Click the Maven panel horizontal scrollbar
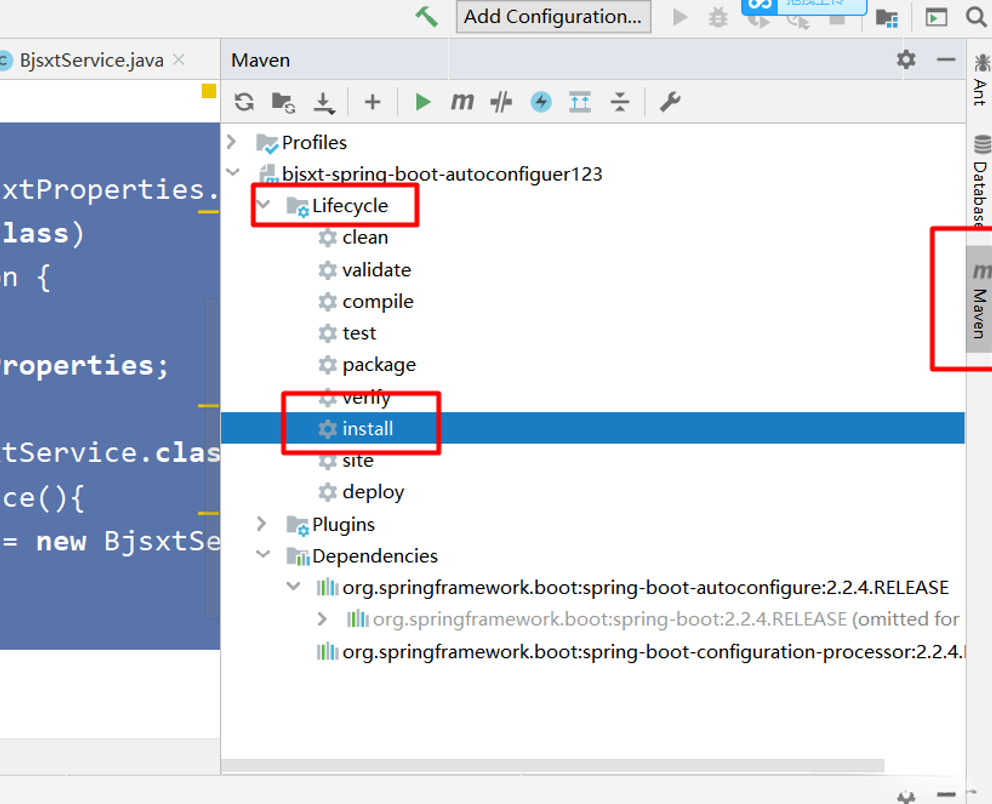This screenshot has height=804, width=992. click(553, 766)
